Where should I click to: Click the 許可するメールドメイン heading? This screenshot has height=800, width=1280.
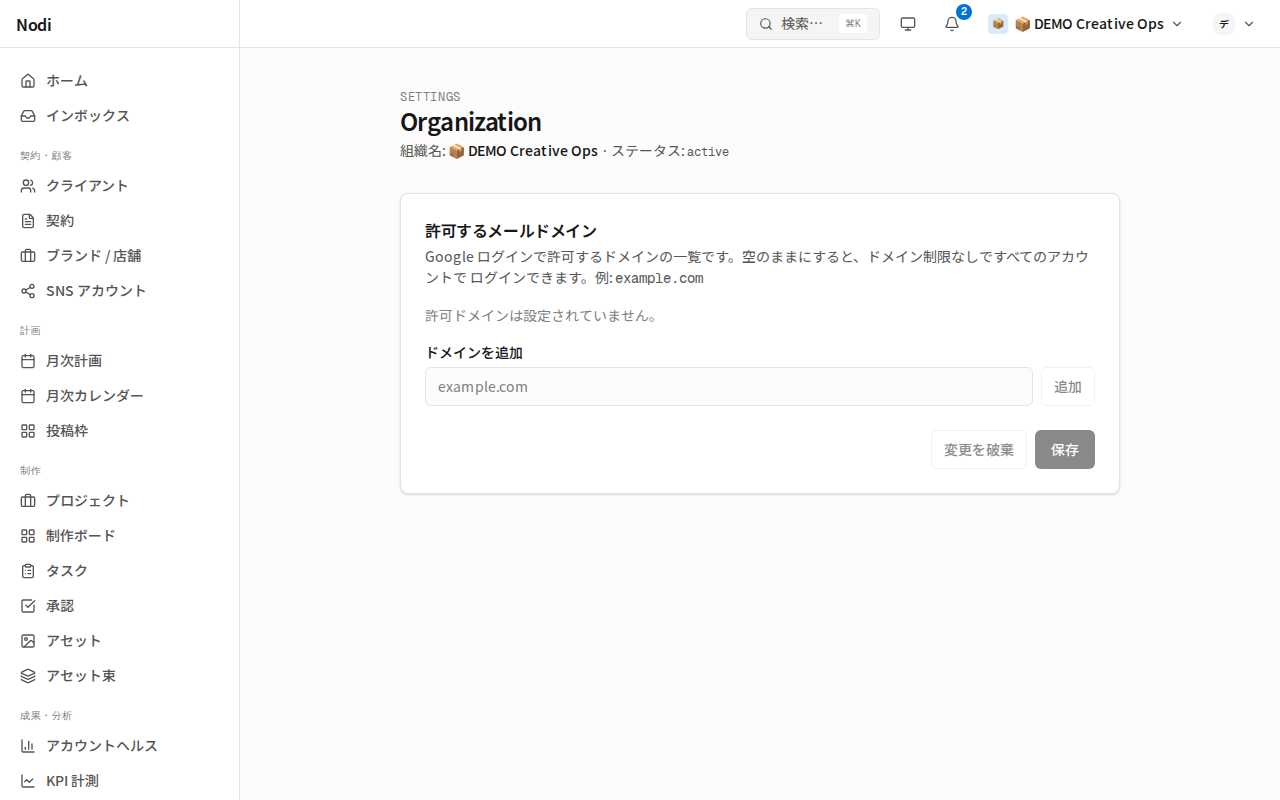[x=511, y=231]
